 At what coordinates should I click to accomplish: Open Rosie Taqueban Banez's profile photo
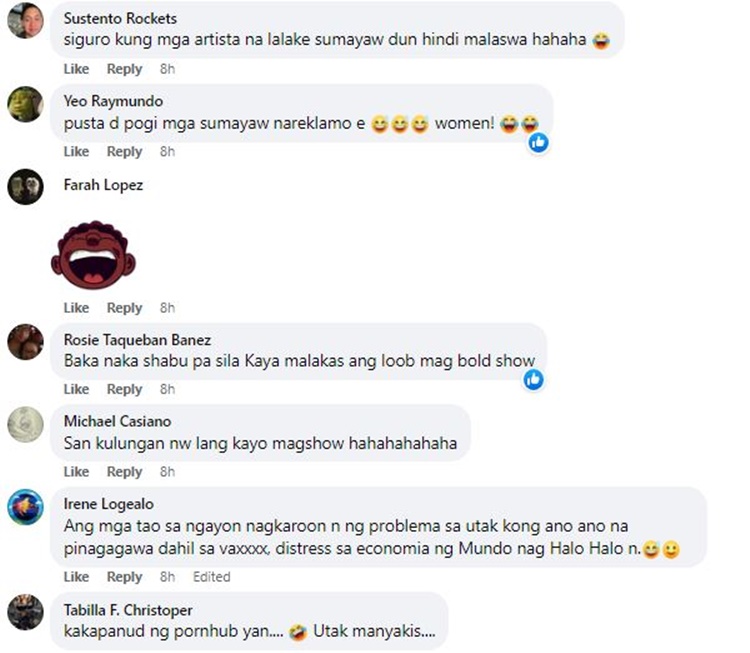[25, 342]
